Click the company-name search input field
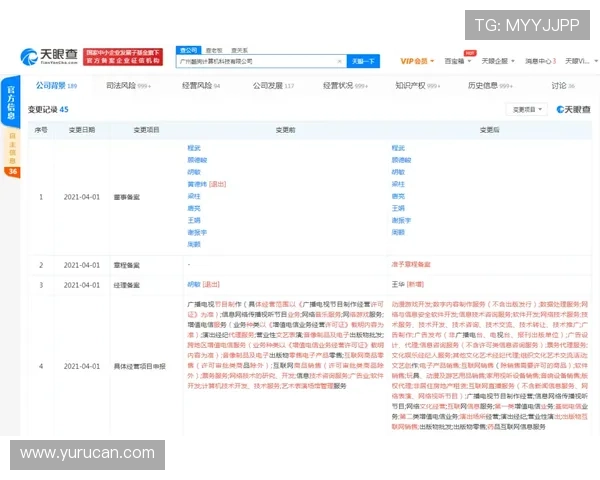This screenshot has width=600, height=480. pyautogui.click(x=261, y=61)
